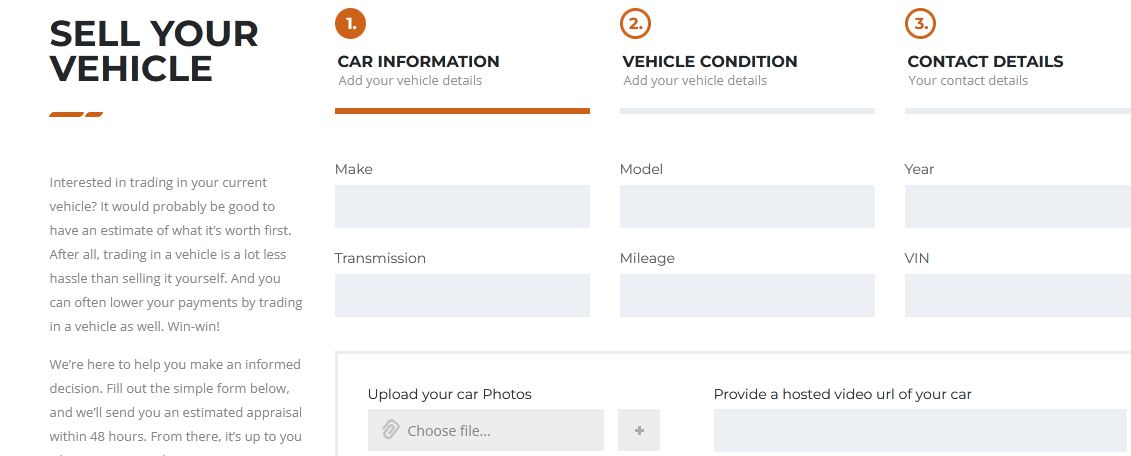Switch to Vehicle Condition tab
Image resolution: width=1131 pixels, height=456 pixels.
pyautogui.click(x=710, y=61)
